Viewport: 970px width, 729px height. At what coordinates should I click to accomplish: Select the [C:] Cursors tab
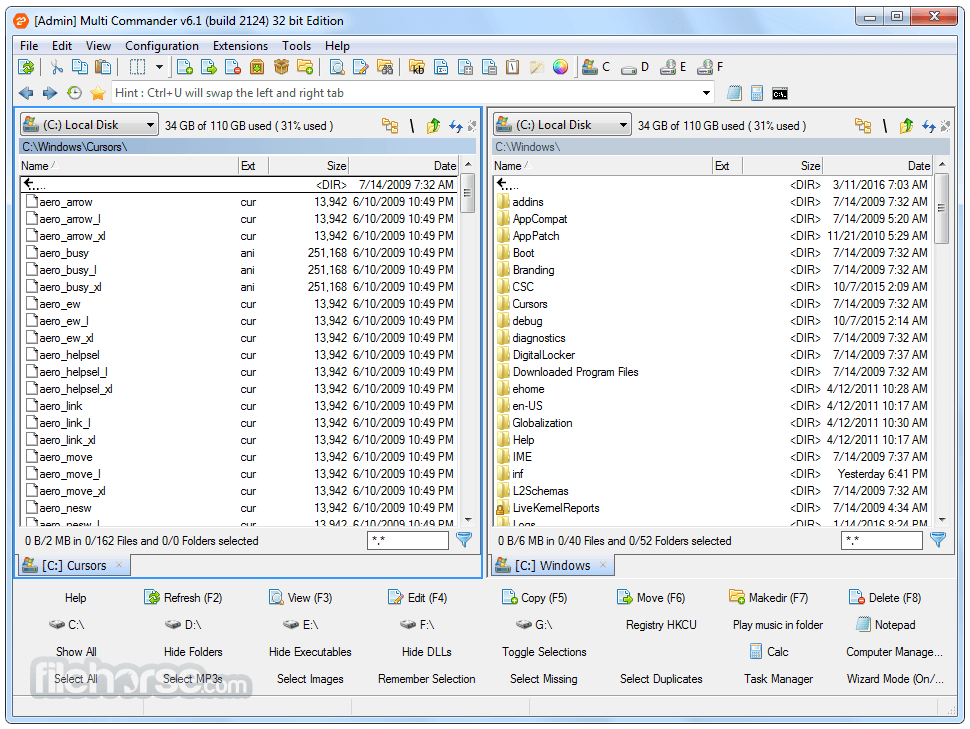coord(74,566)
